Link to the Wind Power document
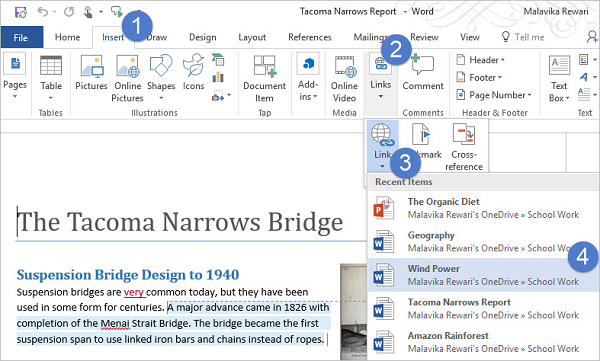This screenshot has width=600, height=361. click(x=484, y=275)
